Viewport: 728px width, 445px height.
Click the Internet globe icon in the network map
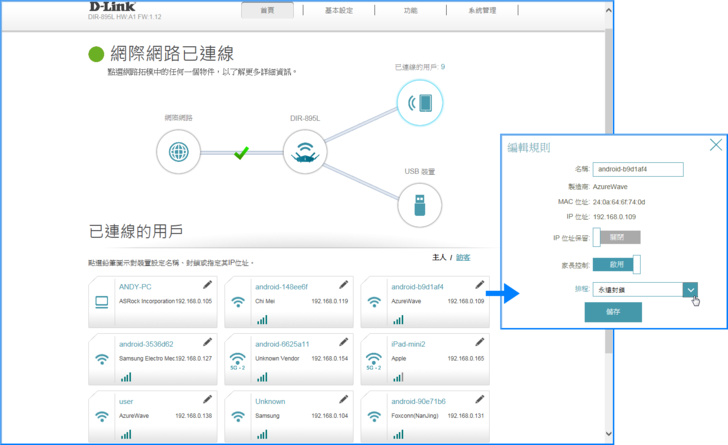click(x=178, y=153)
